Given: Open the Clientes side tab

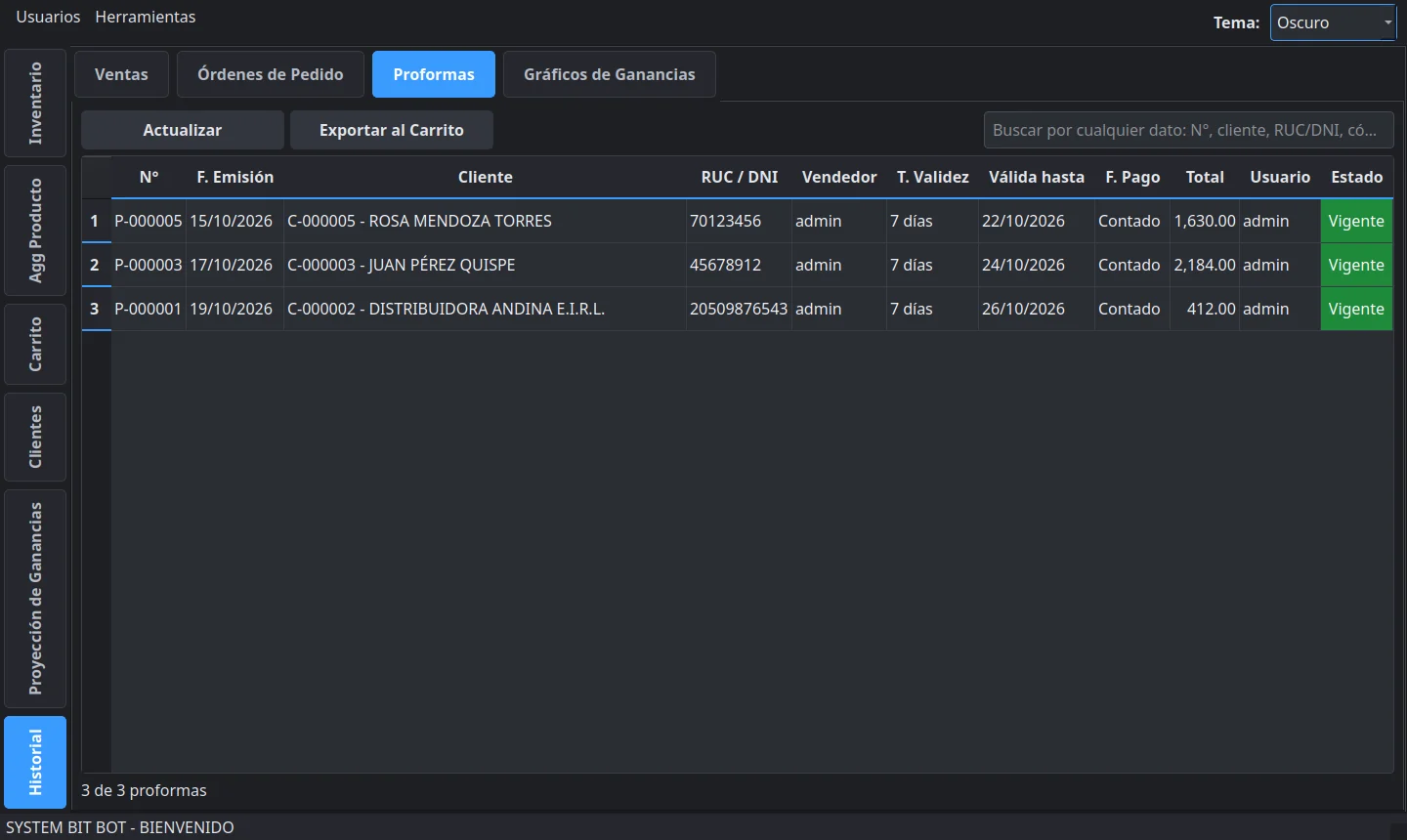Looking at the screenshot, I should tap(35, 437).
